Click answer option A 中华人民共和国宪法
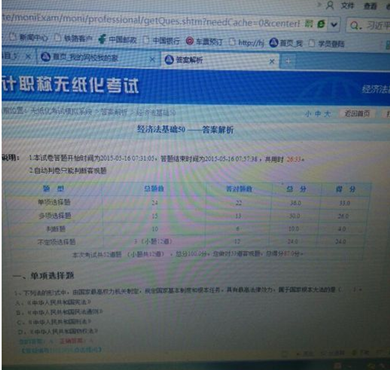This screenshot has width=390, height=370. point(54,303)
